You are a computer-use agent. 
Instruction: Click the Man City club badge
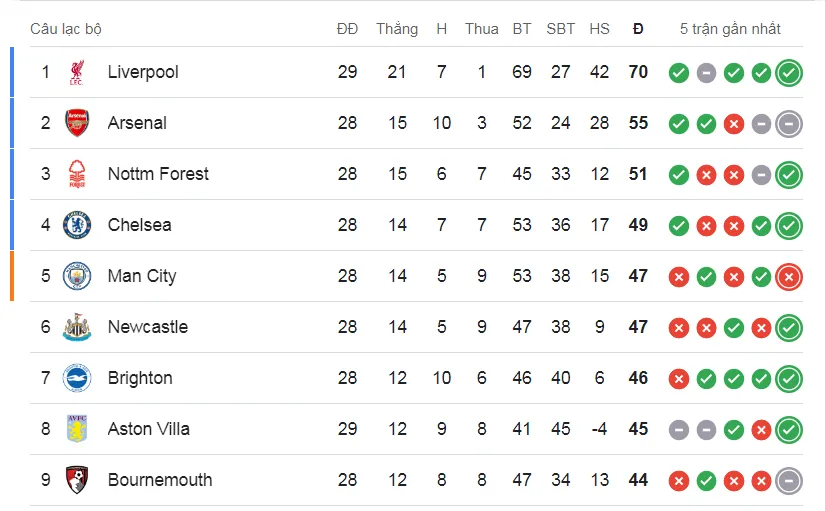click(x=77, y=276)
